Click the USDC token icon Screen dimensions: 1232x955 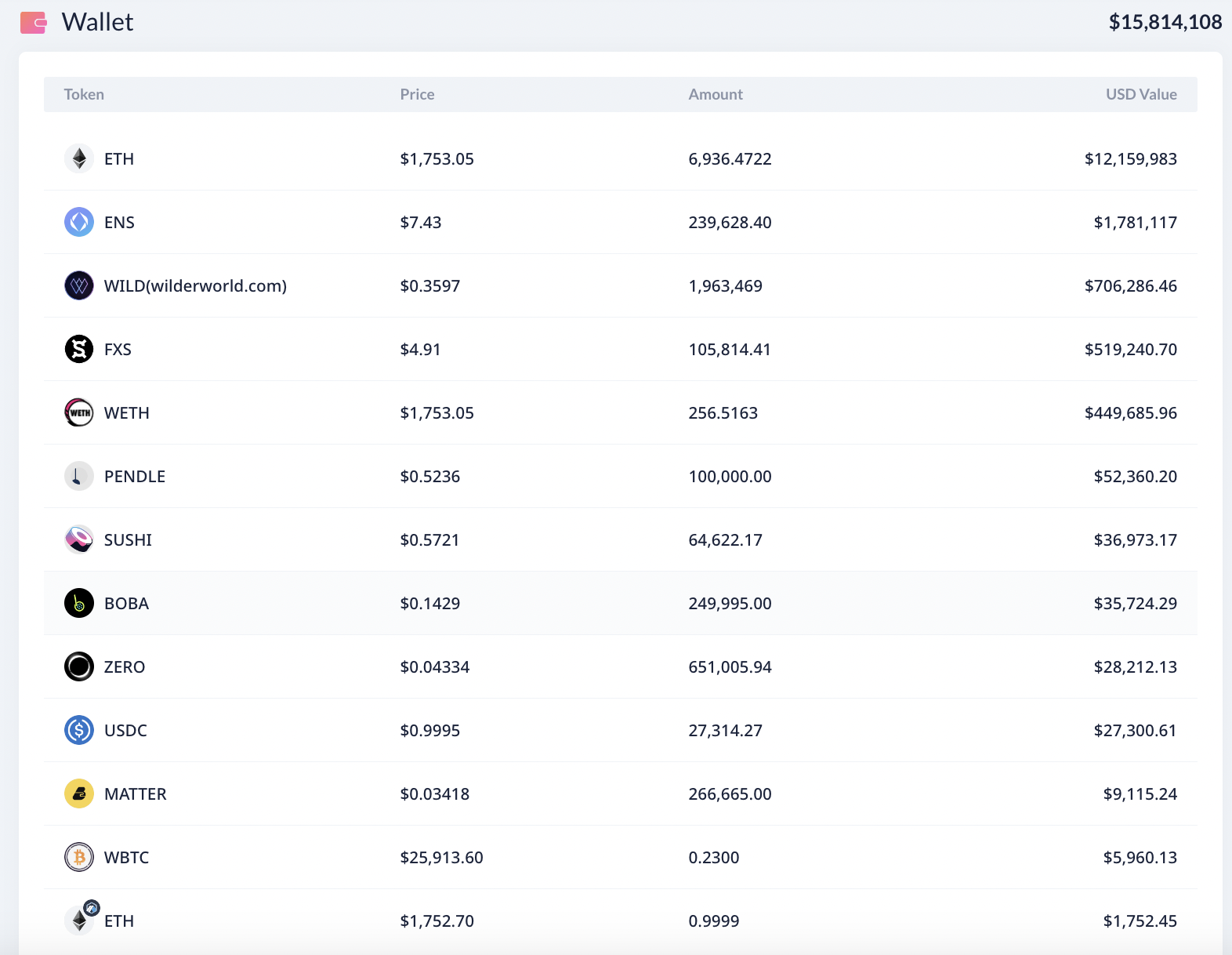[79, 730]
